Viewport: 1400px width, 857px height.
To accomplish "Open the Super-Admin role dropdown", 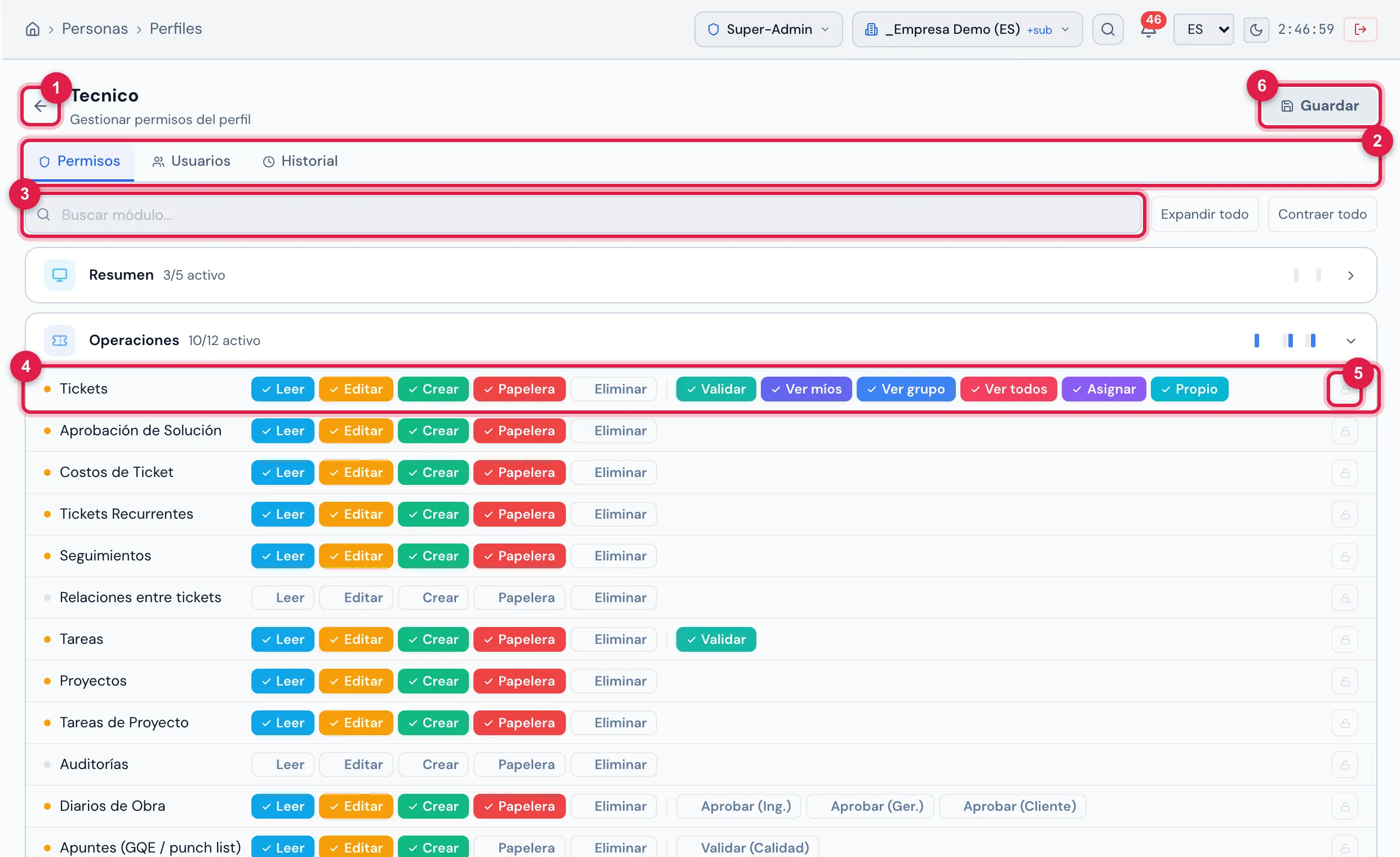I will [768, 29].
